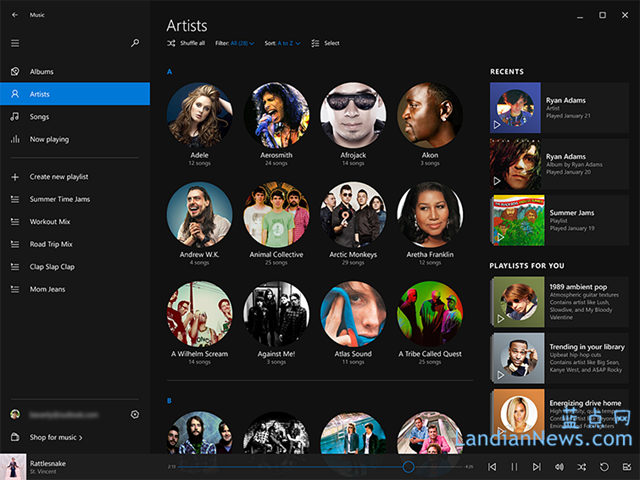Open the mini player view icon
The width and height of the screenshot is (640, 480).
[x=627, y=467]
